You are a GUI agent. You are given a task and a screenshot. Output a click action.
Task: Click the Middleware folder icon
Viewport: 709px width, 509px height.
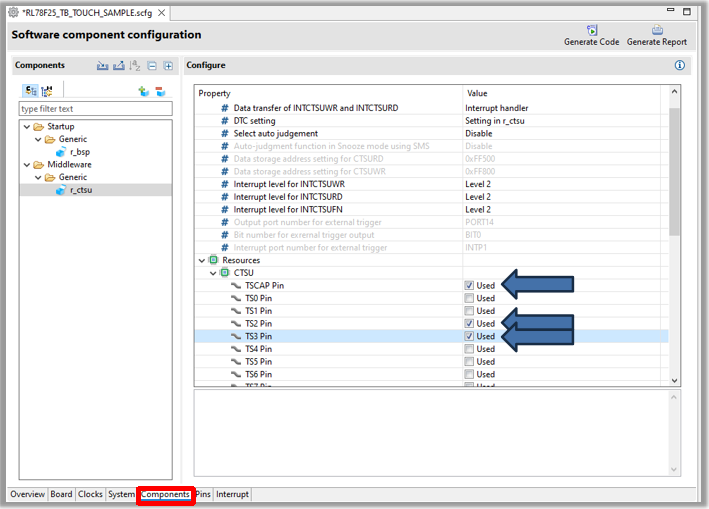pyautogui.click(x=38, y=165)
